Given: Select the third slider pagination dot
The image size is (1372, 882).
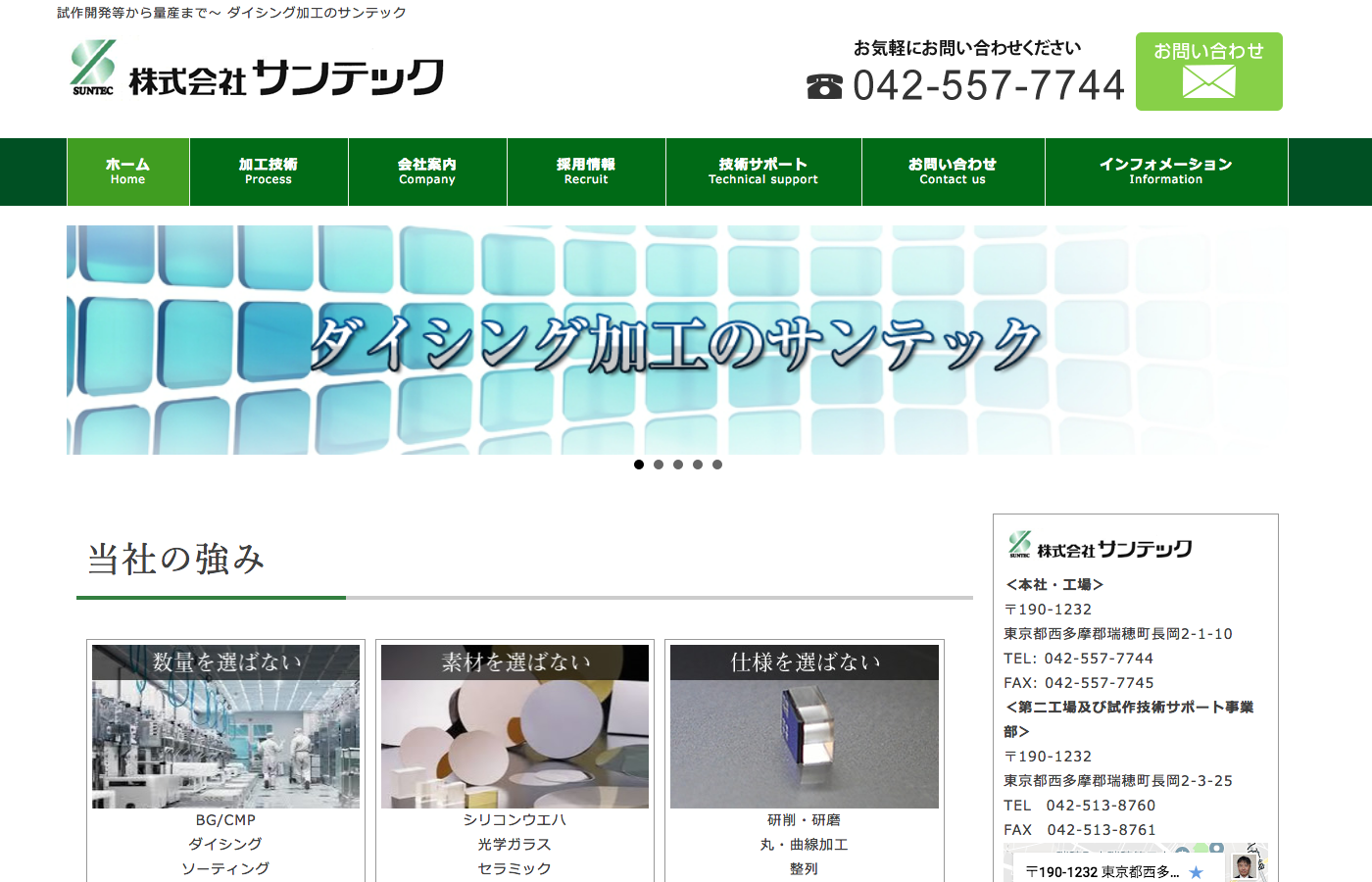Looking at the screenshot, I should point(678,465).
